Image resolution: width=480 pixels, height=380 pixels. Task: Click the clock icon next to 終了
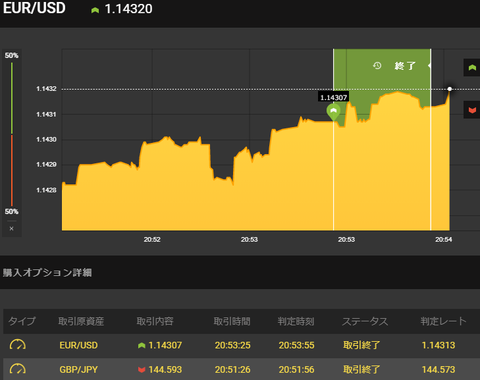377,65
